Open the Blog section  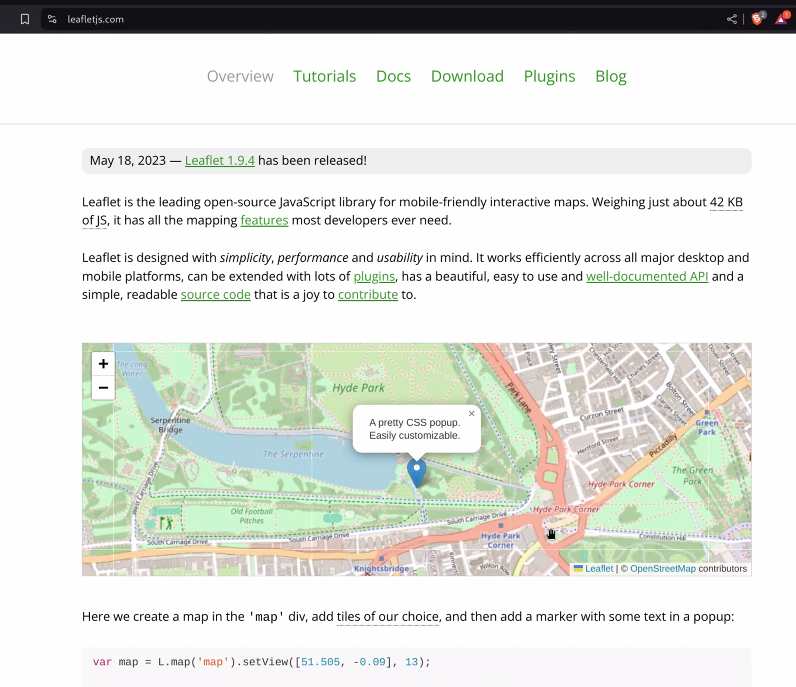(611, 76)
